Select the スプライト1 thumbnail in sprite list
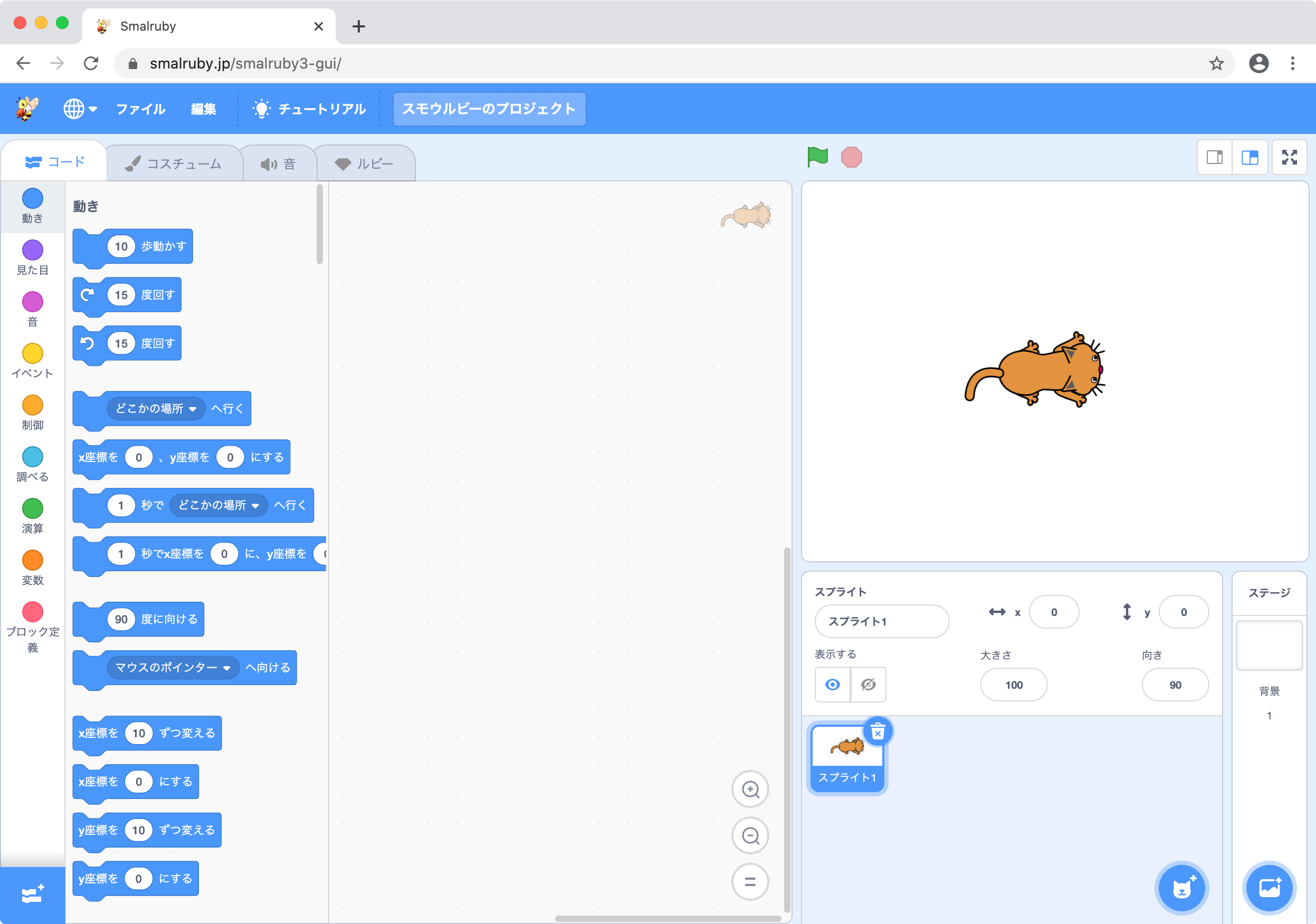This screenshot has height=924, width=1316. tap(847, 759)
